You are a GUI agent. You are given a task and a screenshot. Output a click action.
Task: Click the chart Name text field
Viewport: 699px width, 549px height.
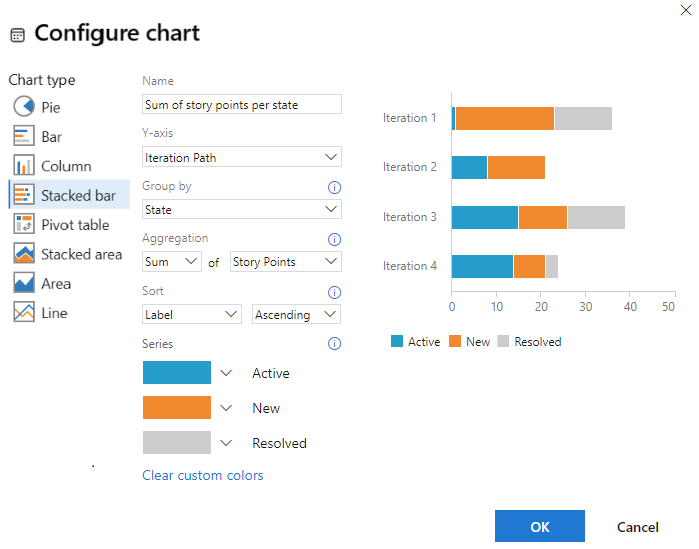coord(242,104)
